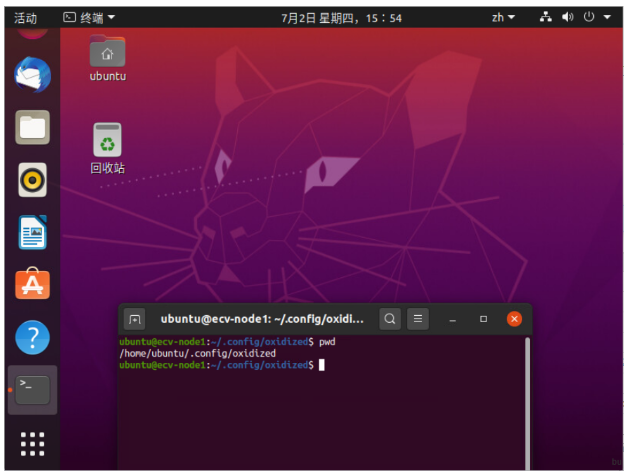Click the pwd command text in terminal

(327, 342)
